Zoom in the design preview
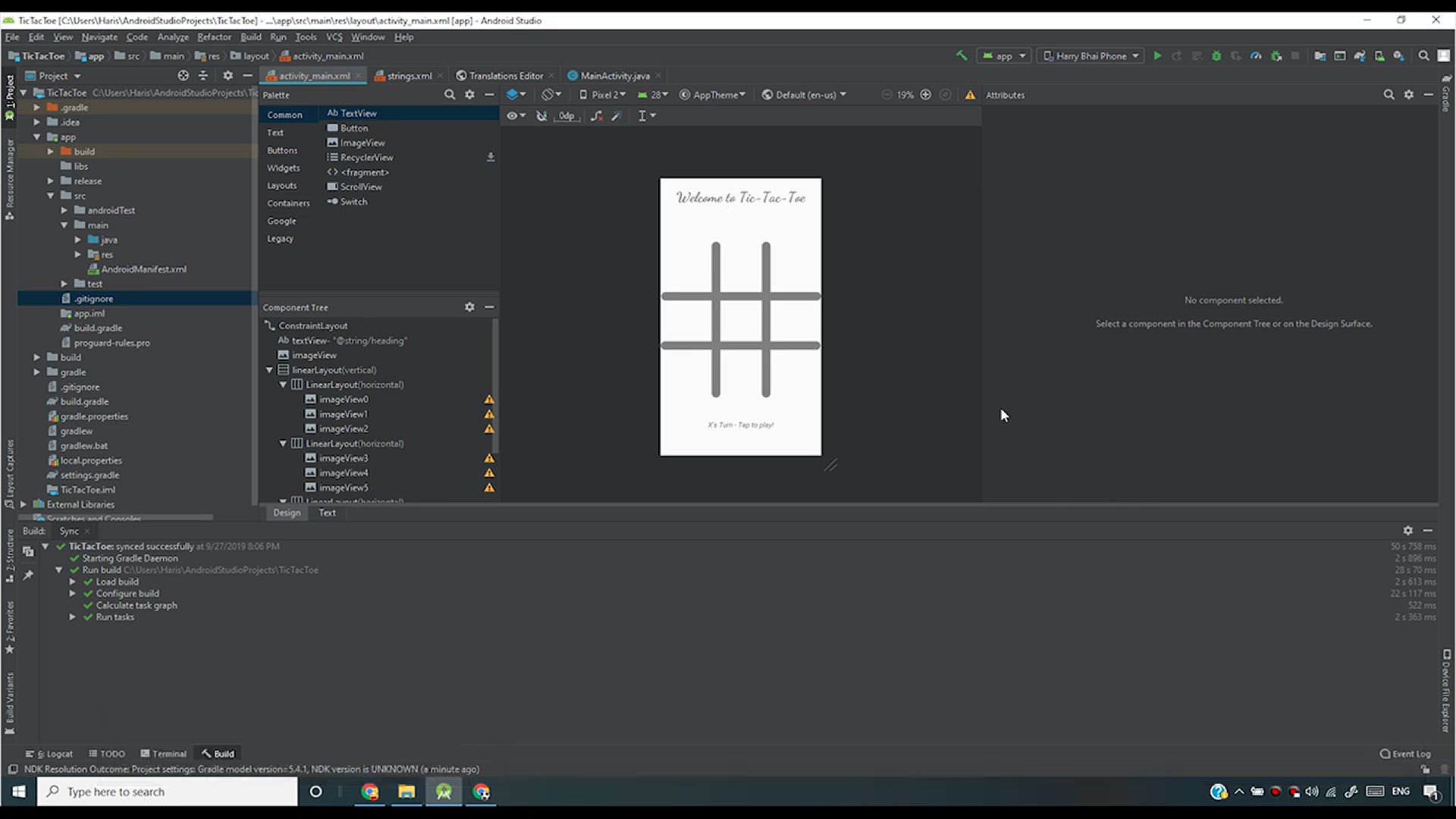 tap(925, 95)
